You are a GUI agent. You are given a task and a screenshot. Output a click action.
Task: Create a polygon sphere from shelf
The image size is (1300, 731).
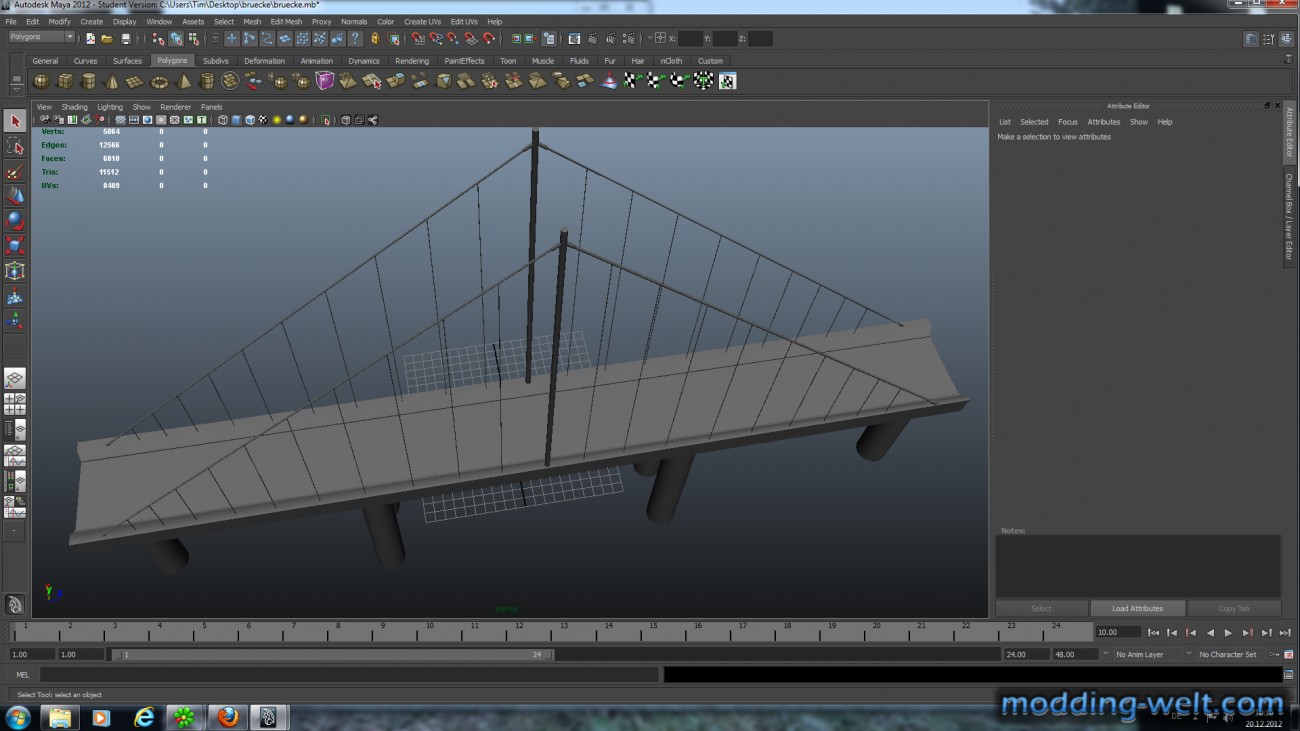tap(42, 81)
